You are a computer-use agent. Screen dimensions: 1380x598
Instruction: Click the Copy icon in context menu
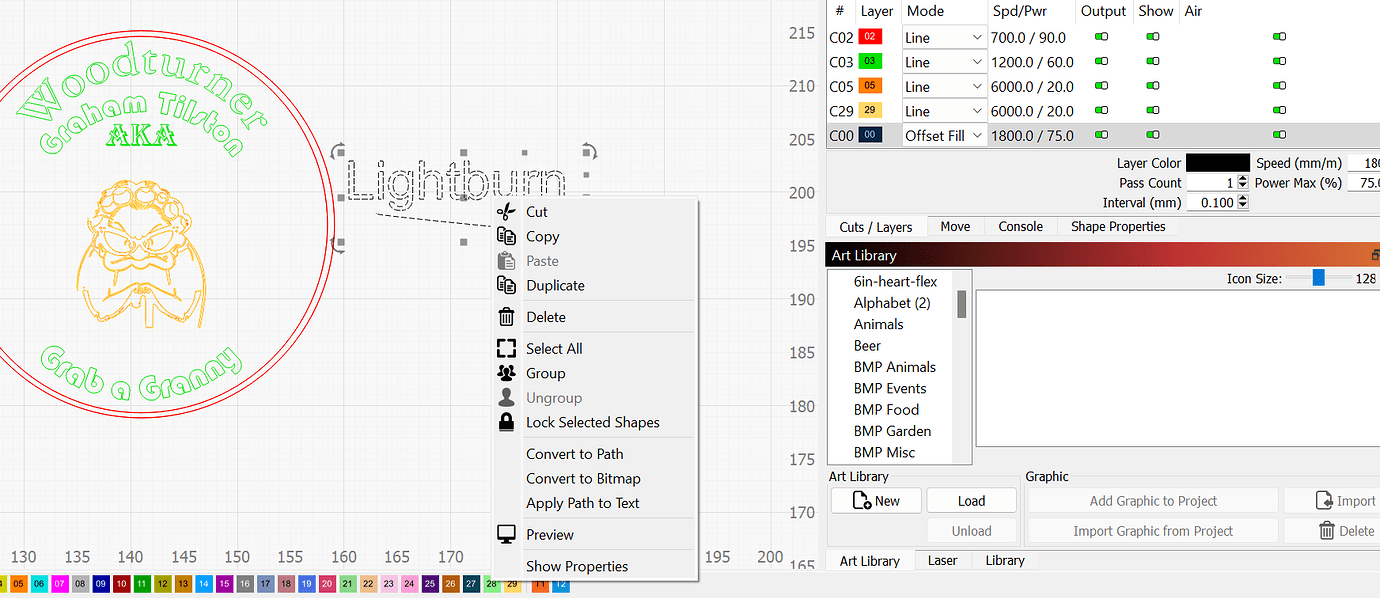coord(507,236)
